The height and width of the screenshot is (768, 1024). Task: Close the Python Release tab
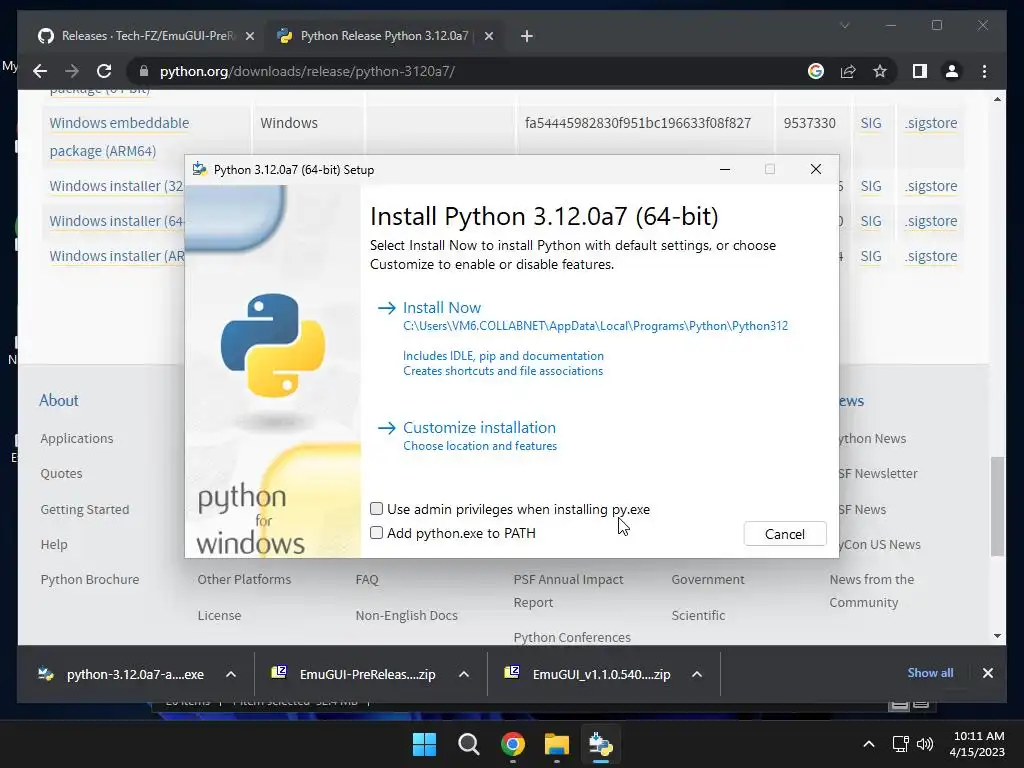(488, 36)
